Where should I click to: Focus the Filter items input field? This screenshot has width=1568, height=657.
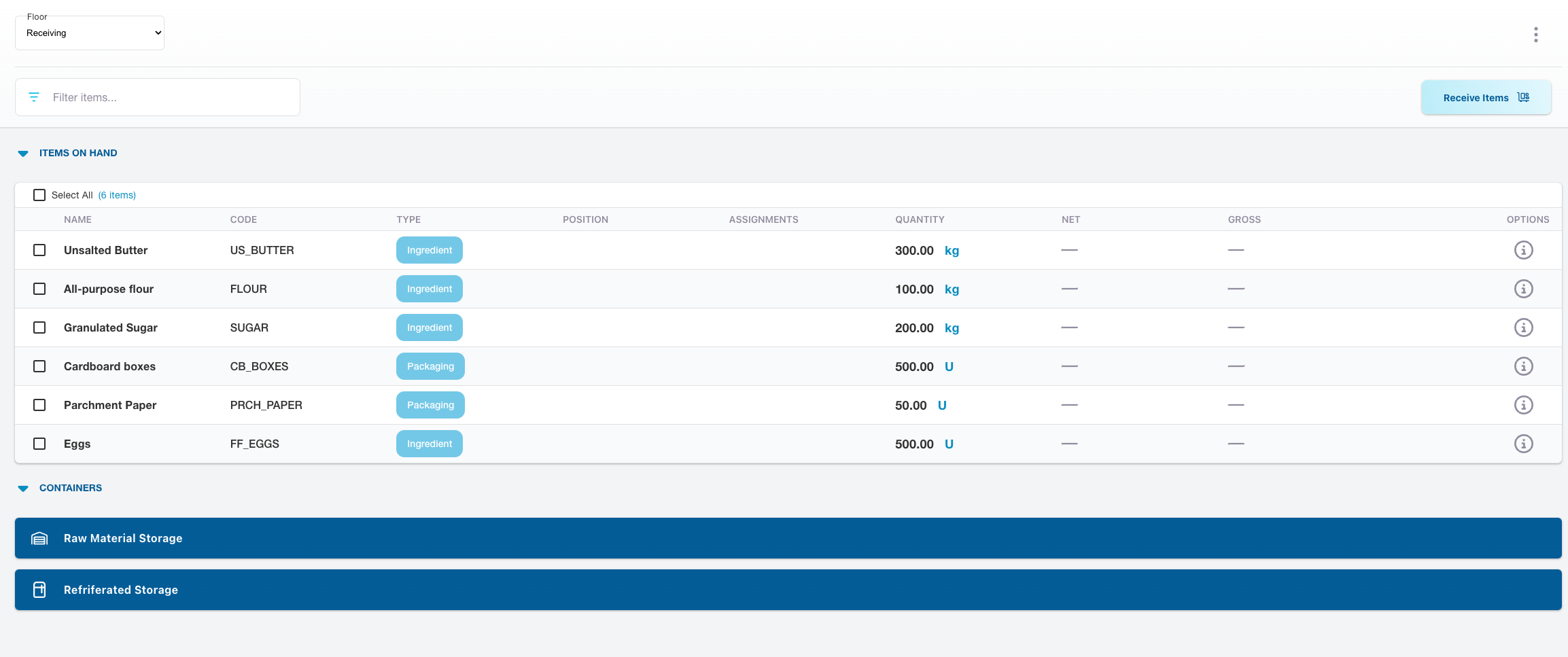(170, 97)
